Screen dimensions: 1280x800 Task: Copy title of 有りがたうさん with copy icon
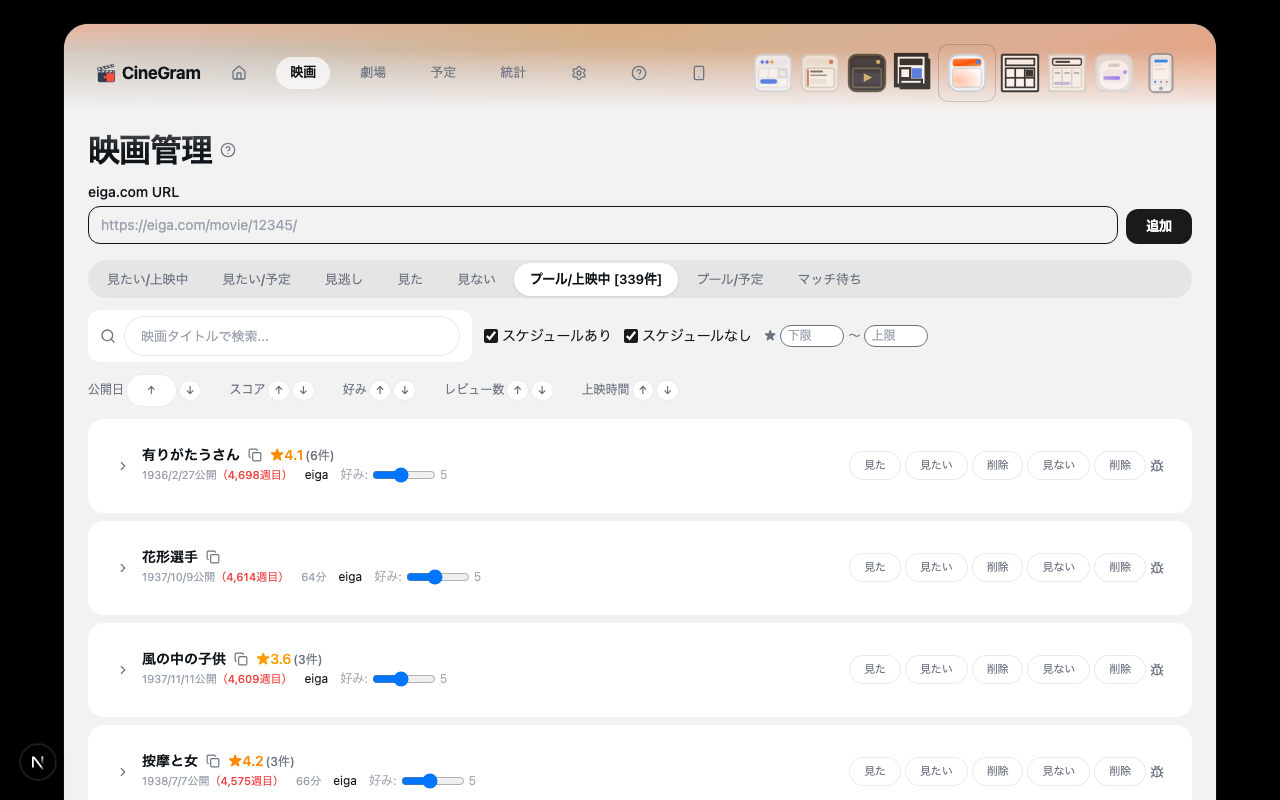[255, 455]
